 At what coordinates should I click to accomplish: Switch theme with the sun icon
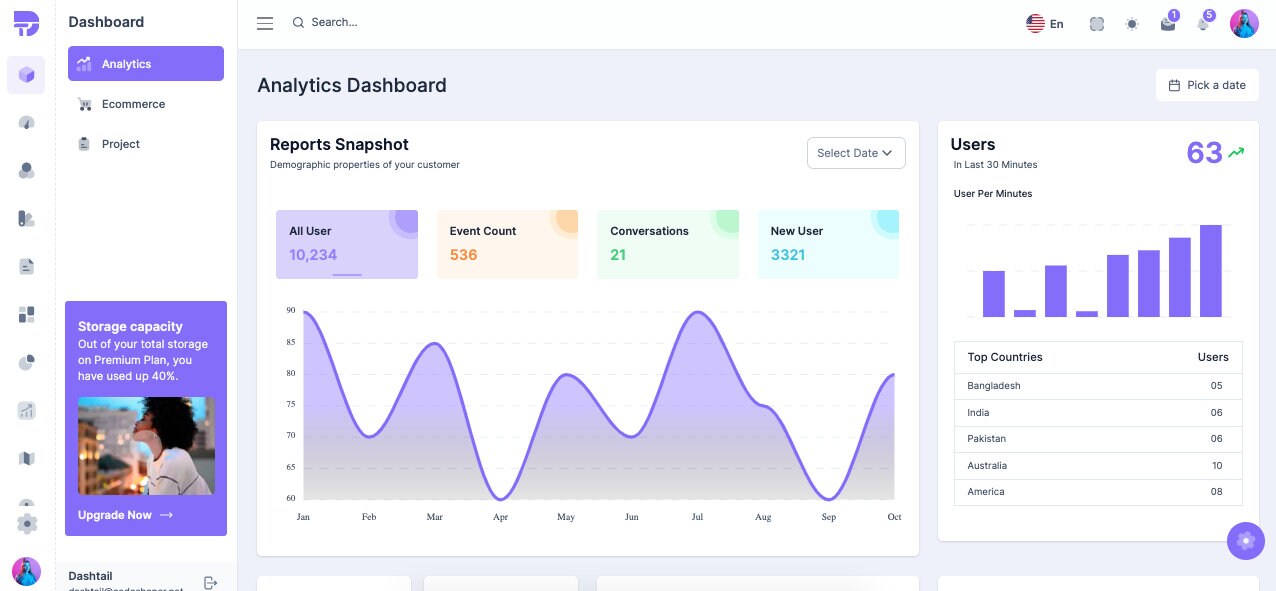(x=1132, y=24)
